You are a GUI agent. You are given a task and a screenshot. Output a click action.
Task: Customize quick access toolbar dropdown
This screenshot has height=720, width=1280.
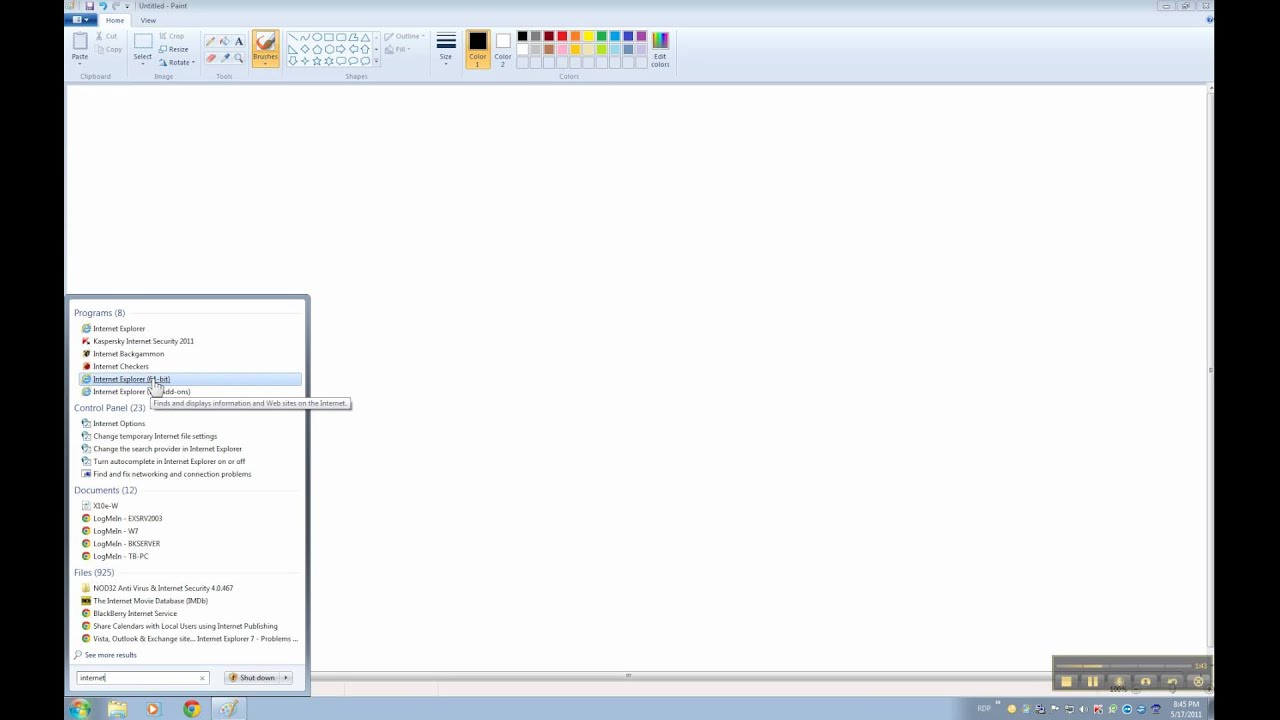click(127, 6)
